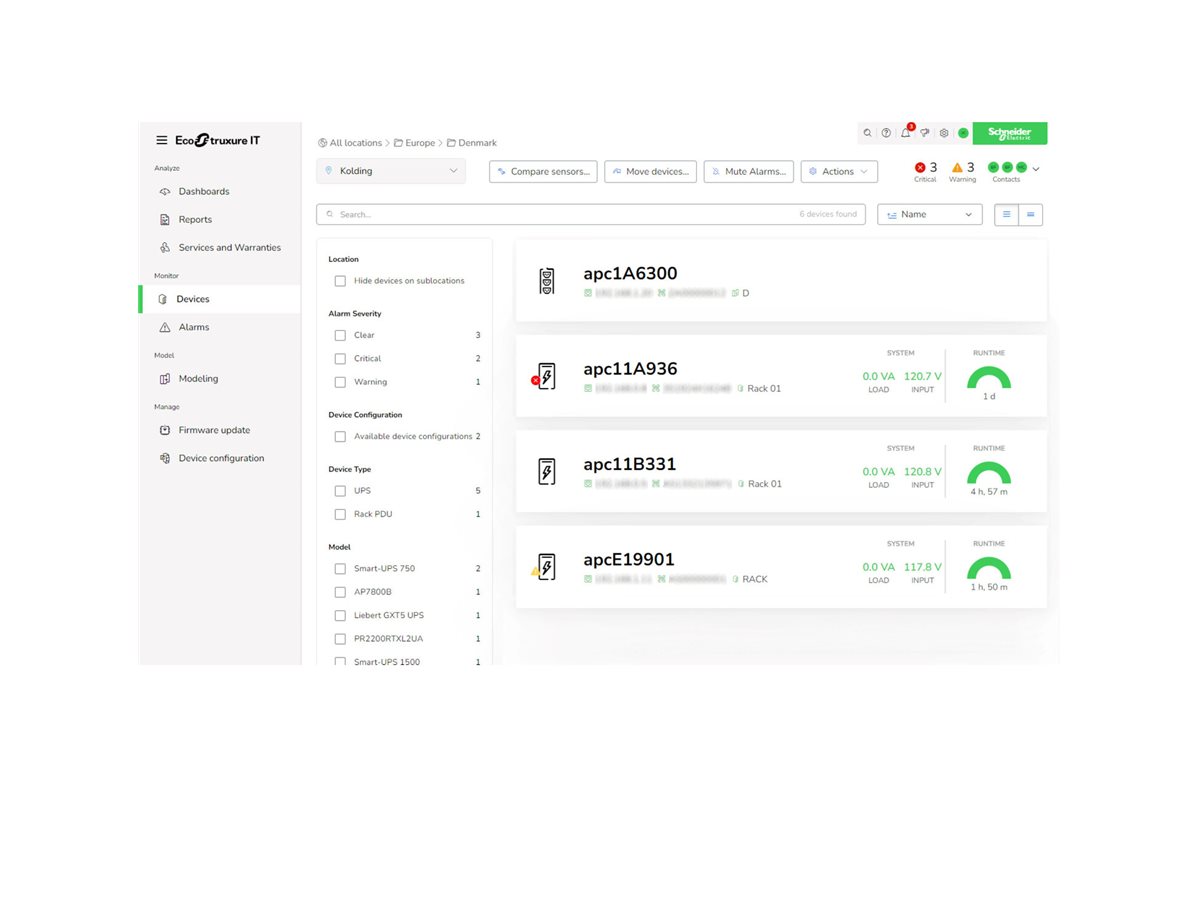Click the runtime gauge for apc11B331
The image size is (1200, 900).
989,474
